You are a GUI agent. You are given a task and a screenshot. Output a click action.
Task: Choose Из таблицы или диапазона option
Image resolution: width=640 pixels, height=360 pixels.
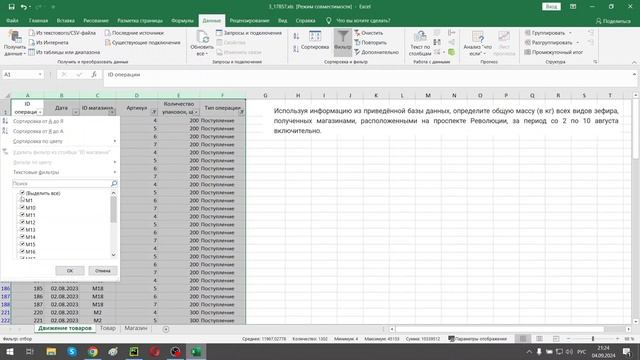pyautogui.click(x=64, y=52)
